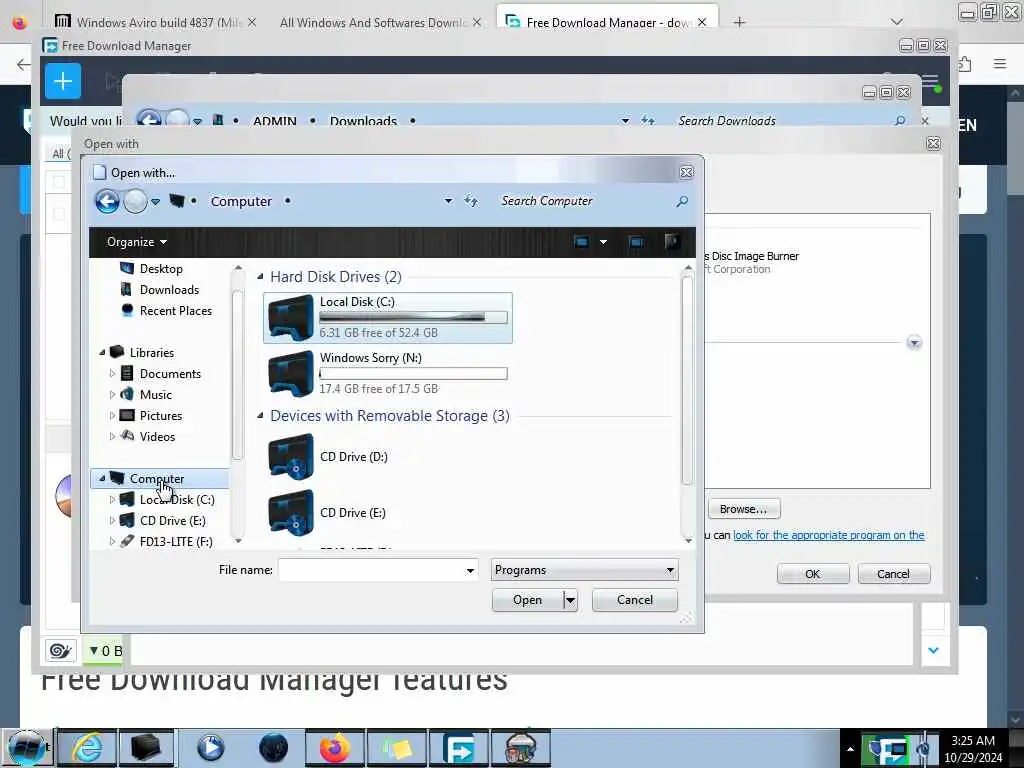
Task: Show hidden system tray icons
Action: tap(850, 749)
